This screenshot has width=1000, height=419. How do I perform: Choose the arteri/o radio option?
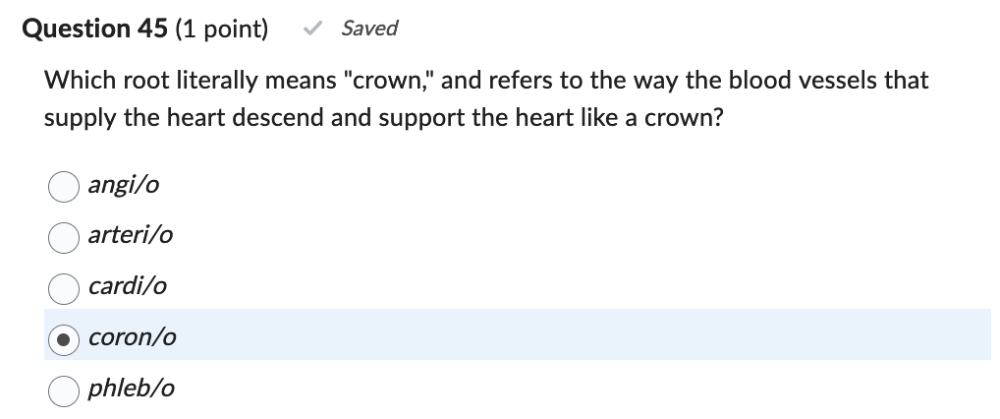64,236
